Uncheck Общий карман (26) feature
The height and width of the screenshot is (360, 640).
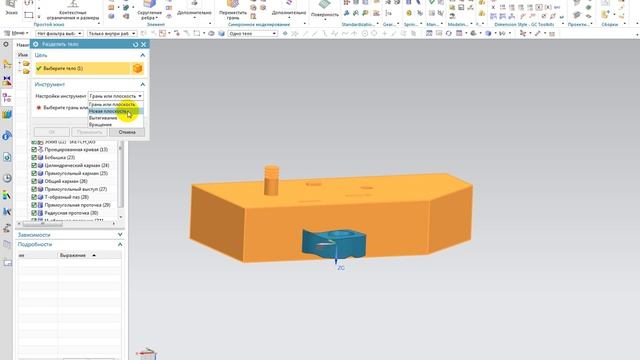(34, 181)
